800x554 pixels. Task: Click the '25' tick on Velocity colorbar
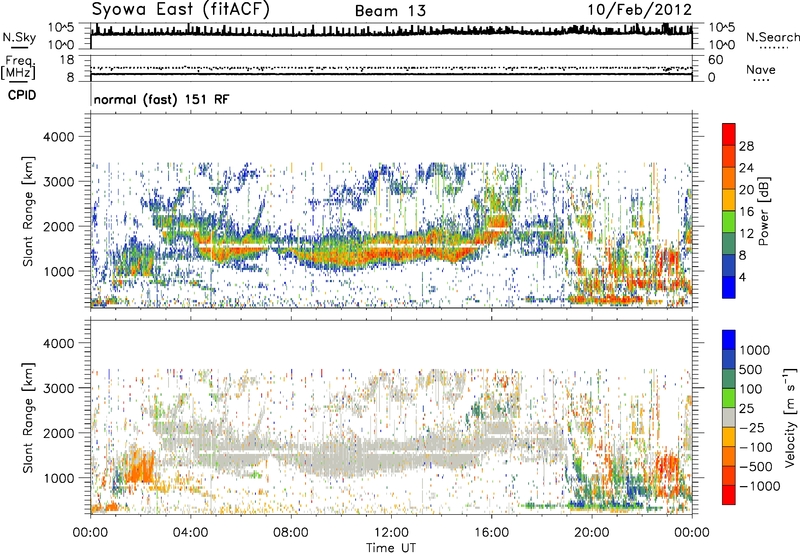tap(746, 409)
